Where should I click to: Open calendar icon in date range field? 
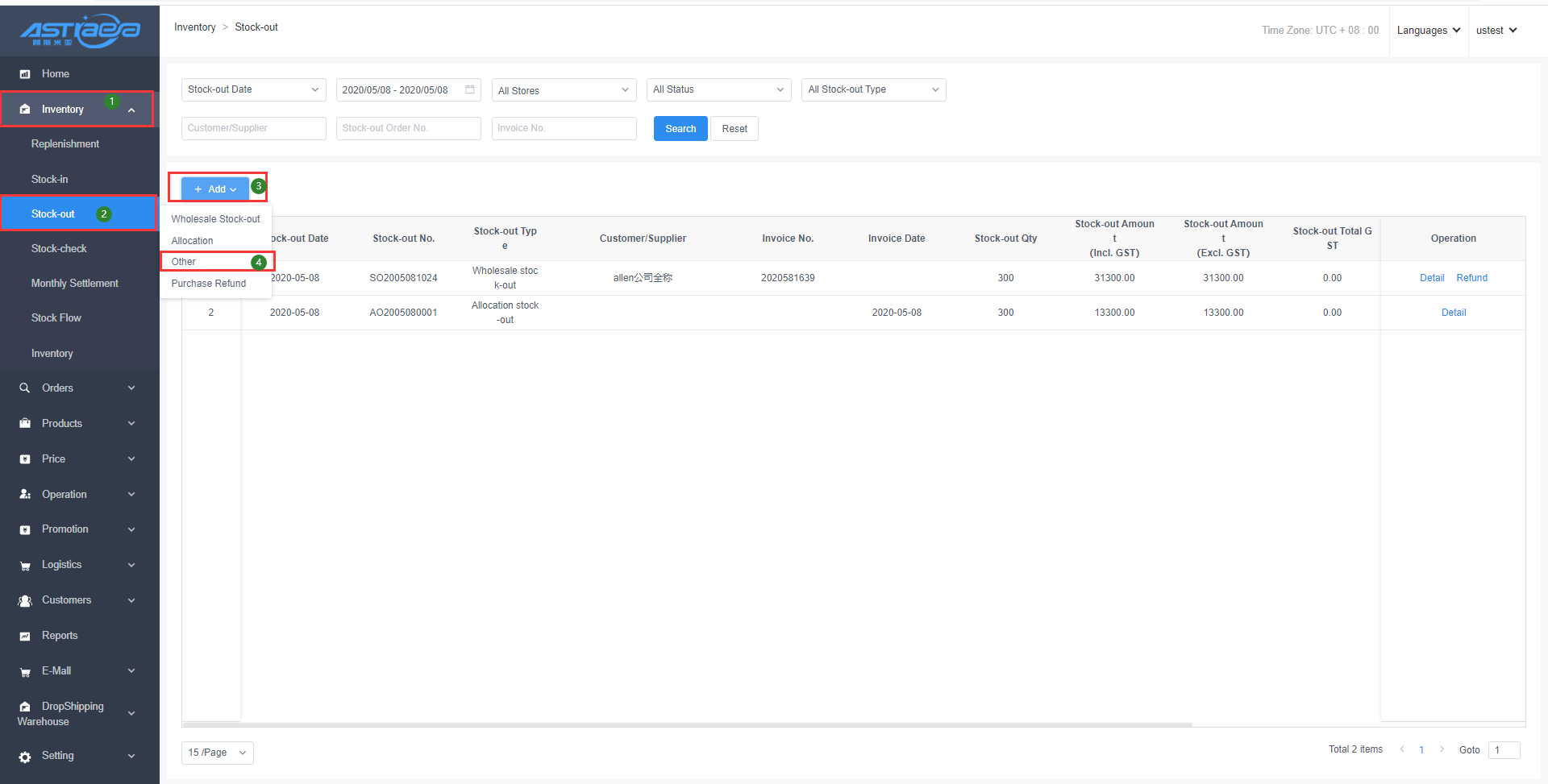[470, 89]
